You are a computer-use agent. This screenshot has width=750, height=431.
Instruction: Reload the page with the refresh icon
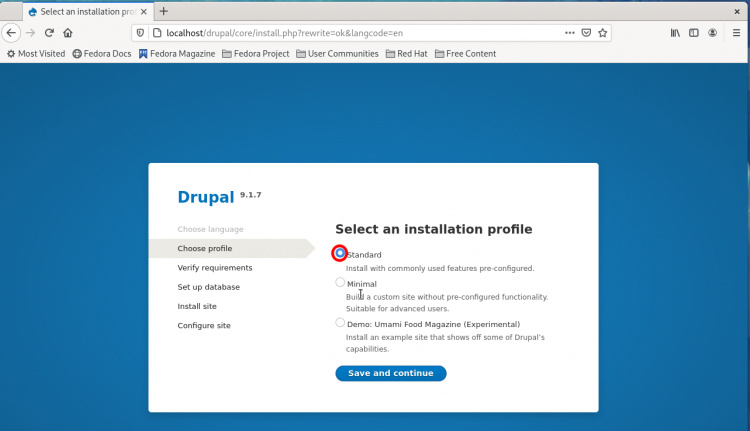pos(49,32)
